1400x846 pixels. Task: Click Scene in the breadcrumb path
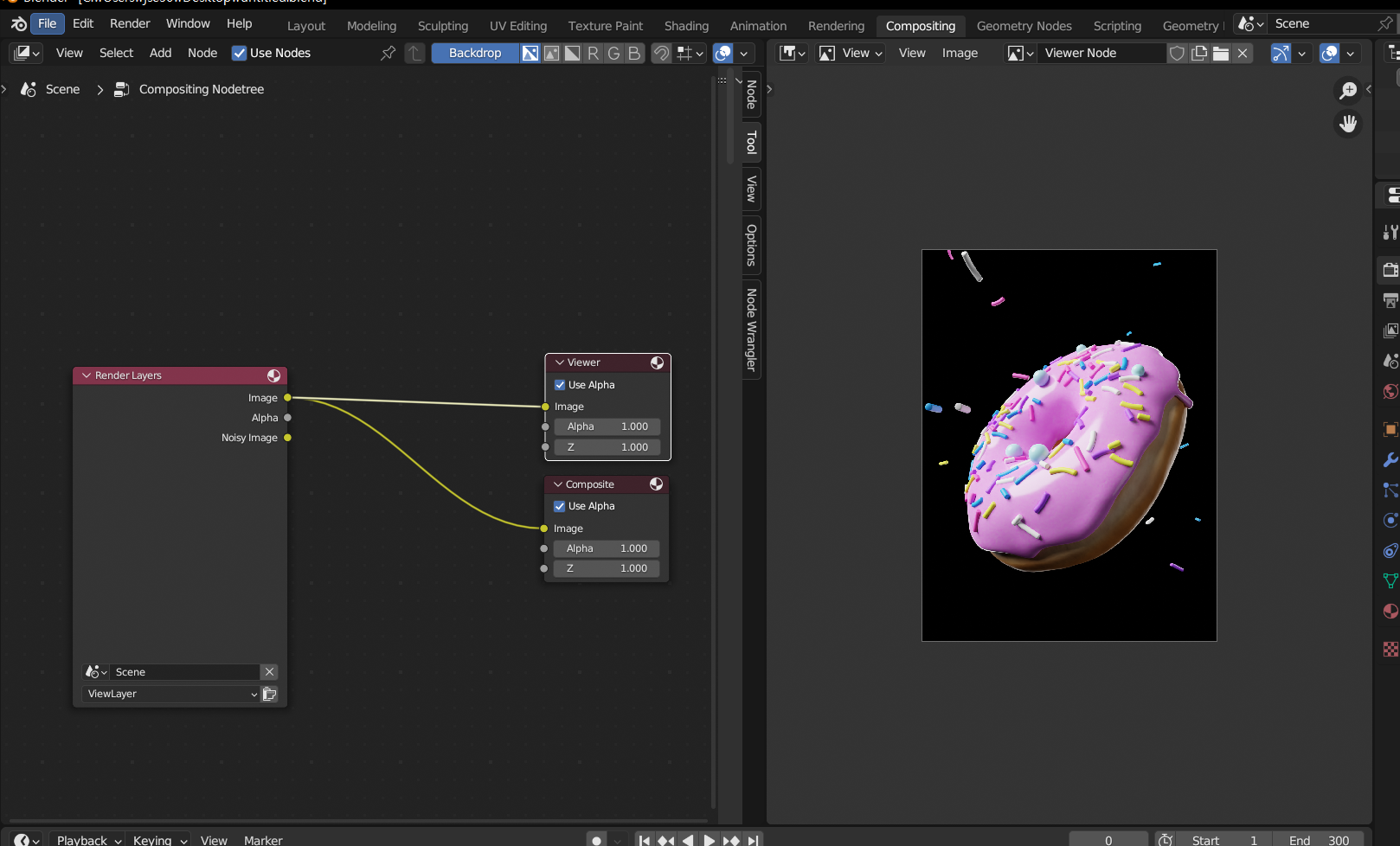pyautogui.click(x=62, y=89)
